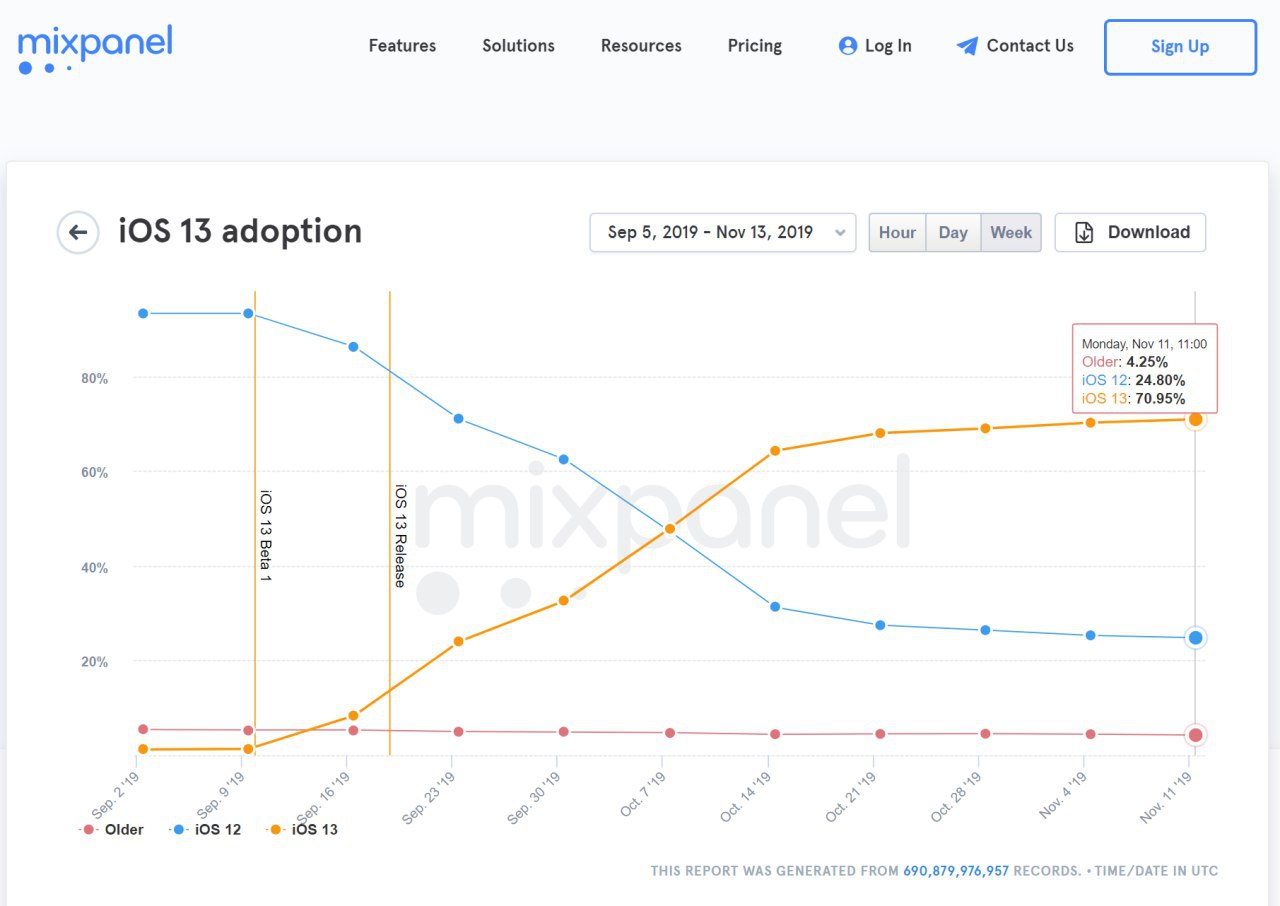Screen dimensions: 1280x906
Task: Click the iOS 13 Beta 1 annotation label
Action: pos(266,536)
